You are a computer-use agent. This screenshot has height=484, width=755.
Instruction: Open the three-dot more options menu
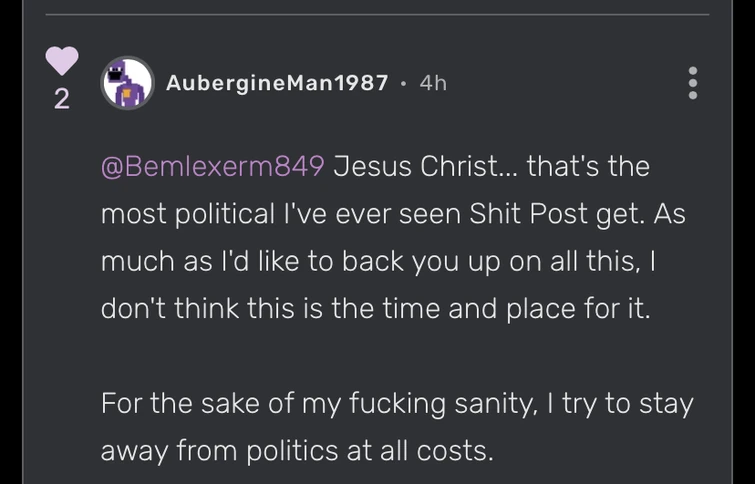tap(692, 83)
